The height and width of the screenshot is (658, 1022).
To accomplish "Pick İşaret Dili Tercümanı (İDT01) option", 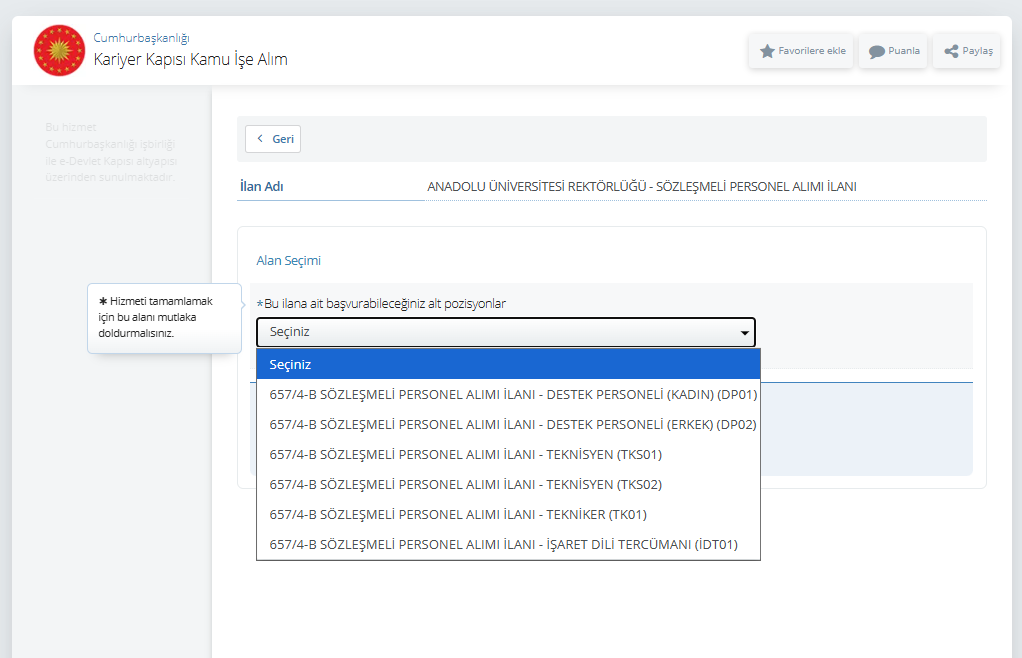I will [503, 545].
